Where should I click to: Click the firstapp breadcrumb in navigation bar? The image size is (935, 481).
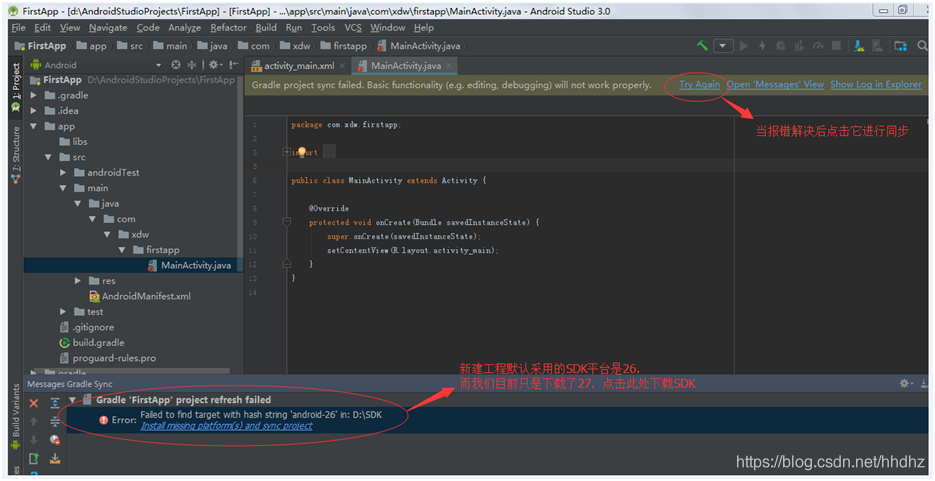coord(343,46)
